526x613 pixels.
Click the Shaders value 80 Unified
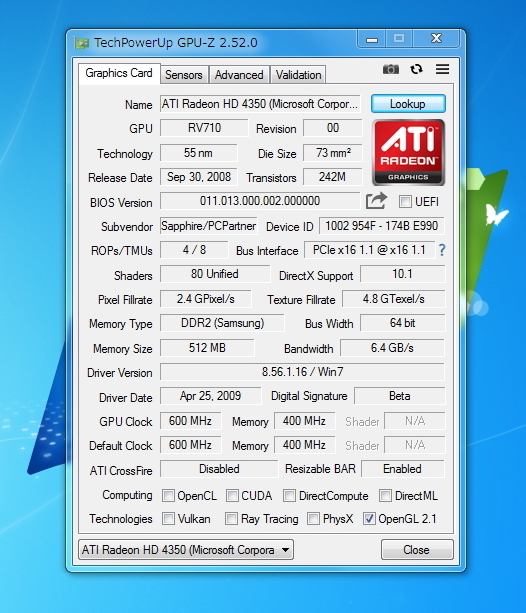(x=215, y=274)
